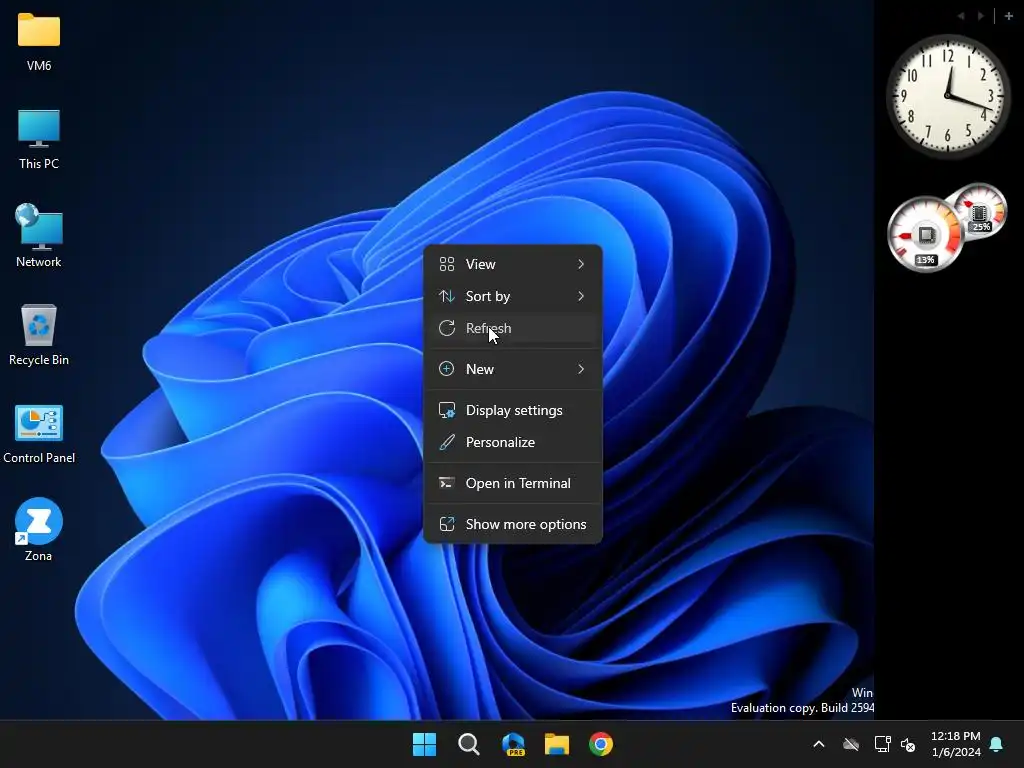This screenshot has width=1024, height=768.
Task: Click the cloud sync tray icon
Action: tap(851, 744)
